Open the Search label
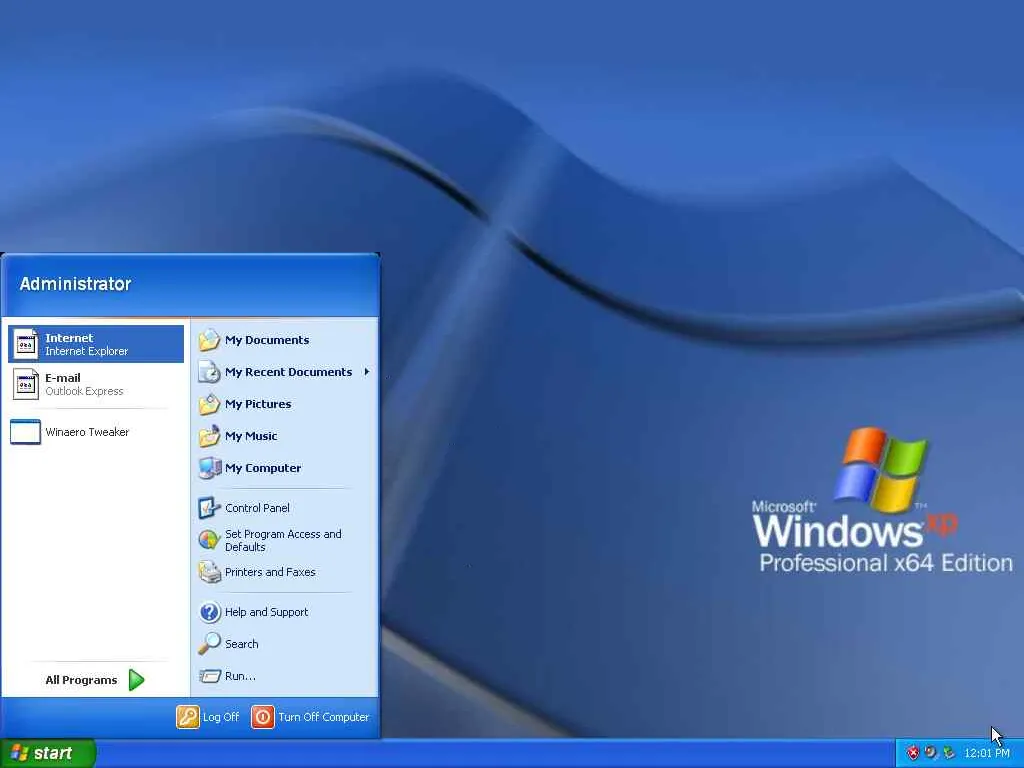This screenshot has height=768, width=1024. (242, 644)
